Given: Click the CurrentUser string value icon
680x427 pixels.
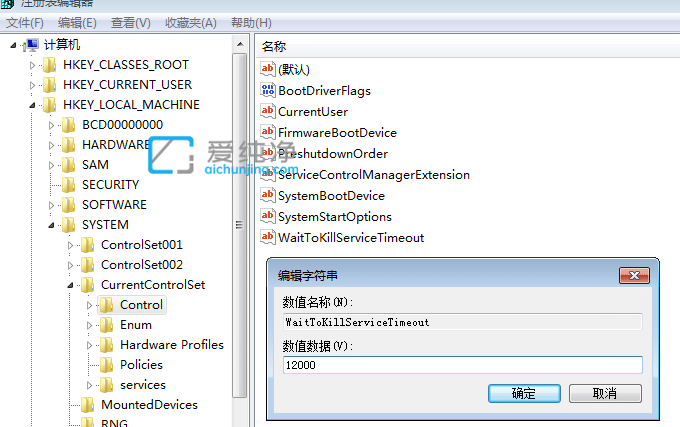Looking at the screenshot, I should pos(268,111).
